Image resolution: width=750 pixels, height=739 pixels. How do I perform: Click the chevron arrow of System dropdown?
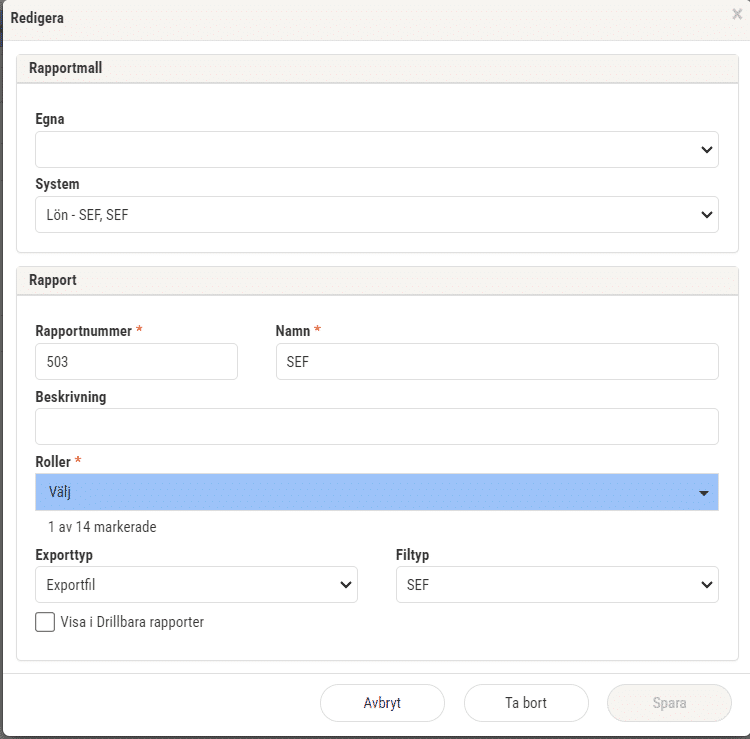pyautogui.click(x=706, y=215)
